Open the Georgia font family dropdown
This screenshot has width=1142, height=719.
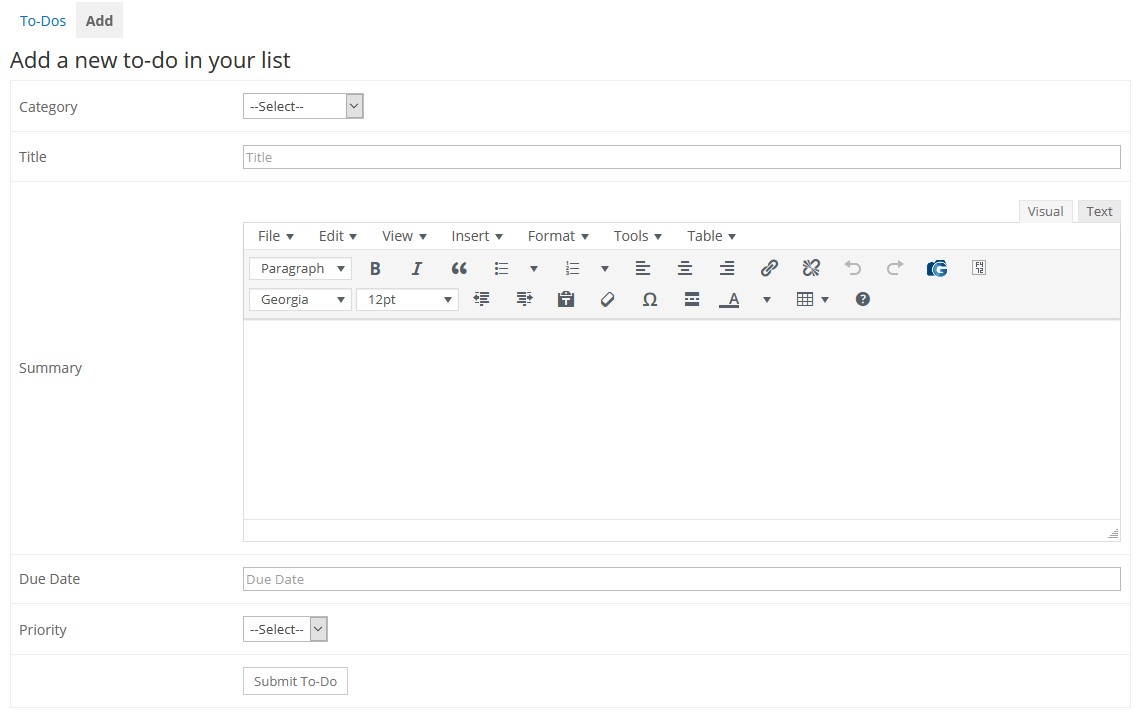(x=300, y=299)
